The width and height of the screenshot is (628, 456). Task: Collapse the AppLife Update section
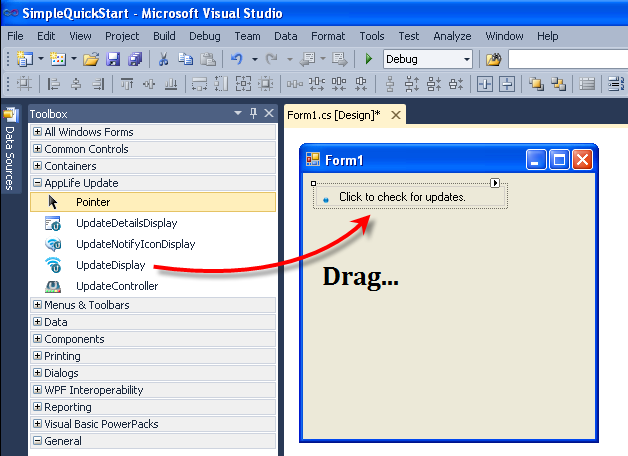37,183
